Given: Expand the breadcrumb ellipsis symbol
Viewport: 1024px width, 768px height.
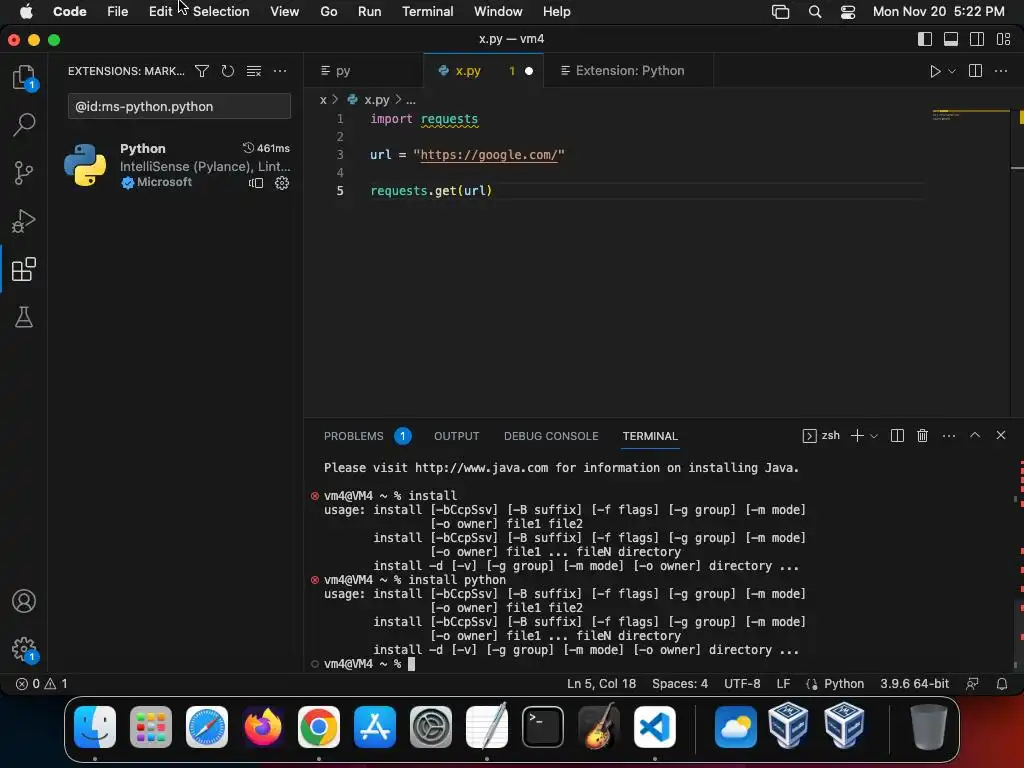Looking at the screenshot, I should point(411,100).
